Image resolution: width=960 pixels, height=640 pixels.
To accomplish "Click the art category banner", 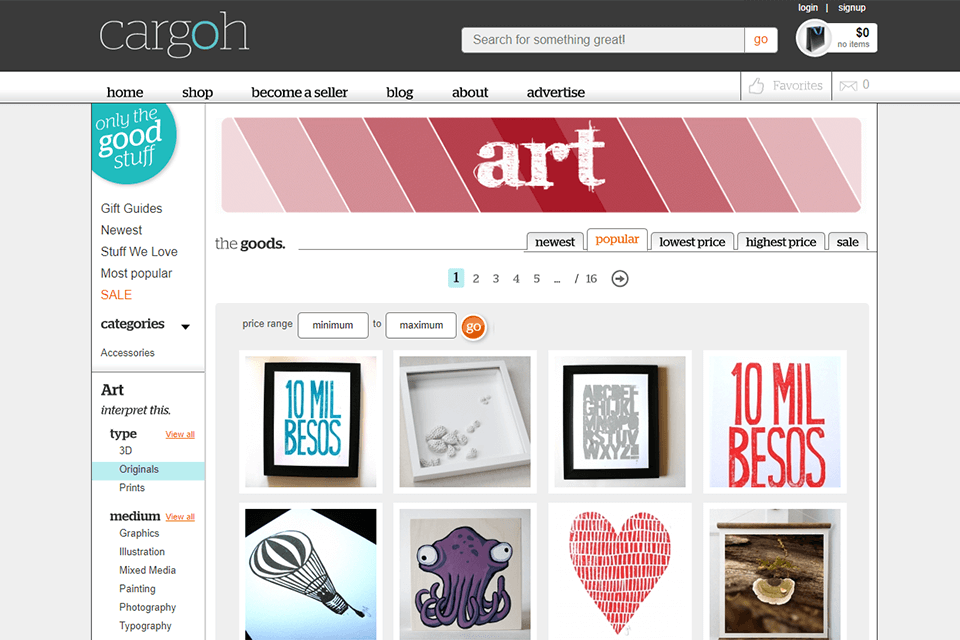I will click(541, 165).
